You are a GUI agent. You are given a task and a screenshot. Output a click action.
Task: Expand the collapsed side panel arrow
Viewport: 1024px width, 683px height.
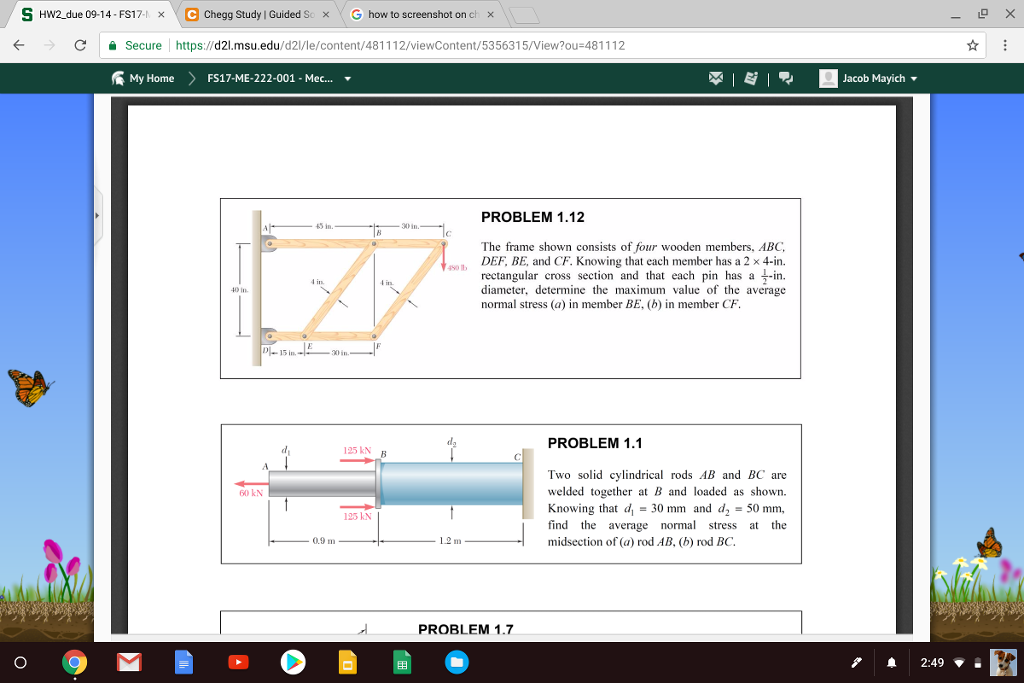97,215
